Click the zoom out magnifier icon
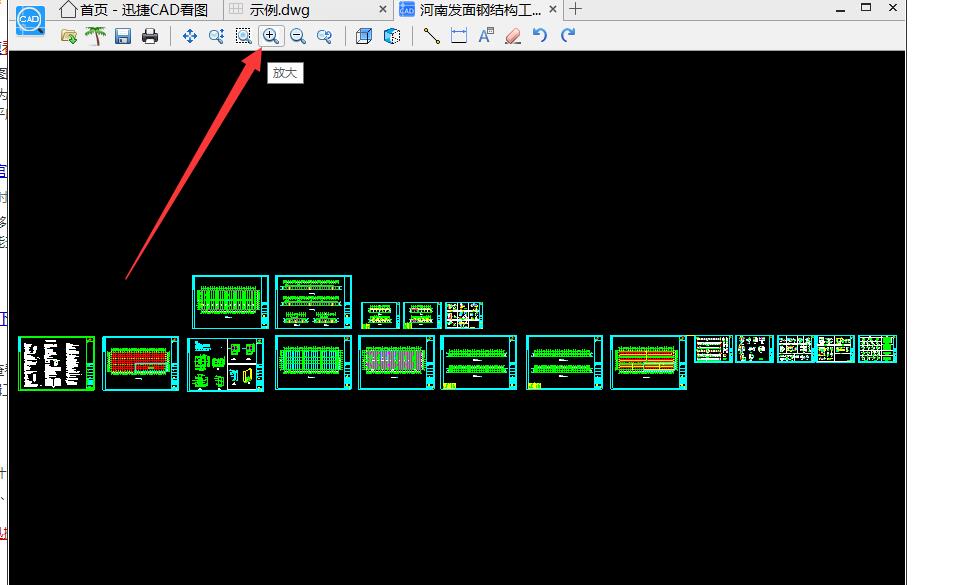Viewport: 957px width, 585px height. (298, 37)
